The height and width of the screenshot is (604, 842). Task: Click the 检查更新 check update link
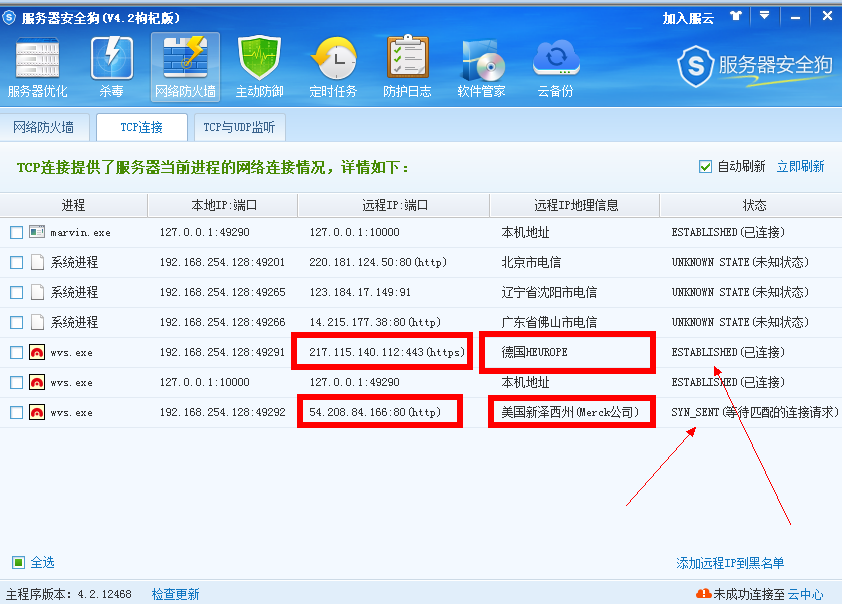tap(176, 594)
